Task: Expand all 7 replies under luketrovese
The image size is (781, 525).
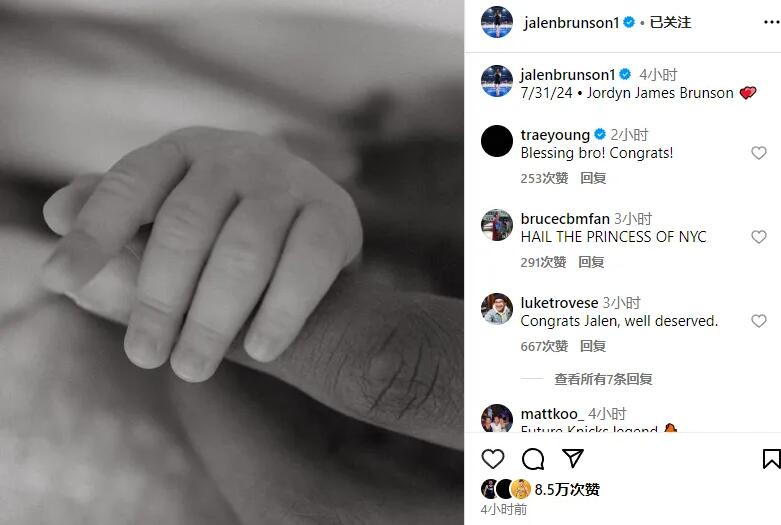Action: 603,379
